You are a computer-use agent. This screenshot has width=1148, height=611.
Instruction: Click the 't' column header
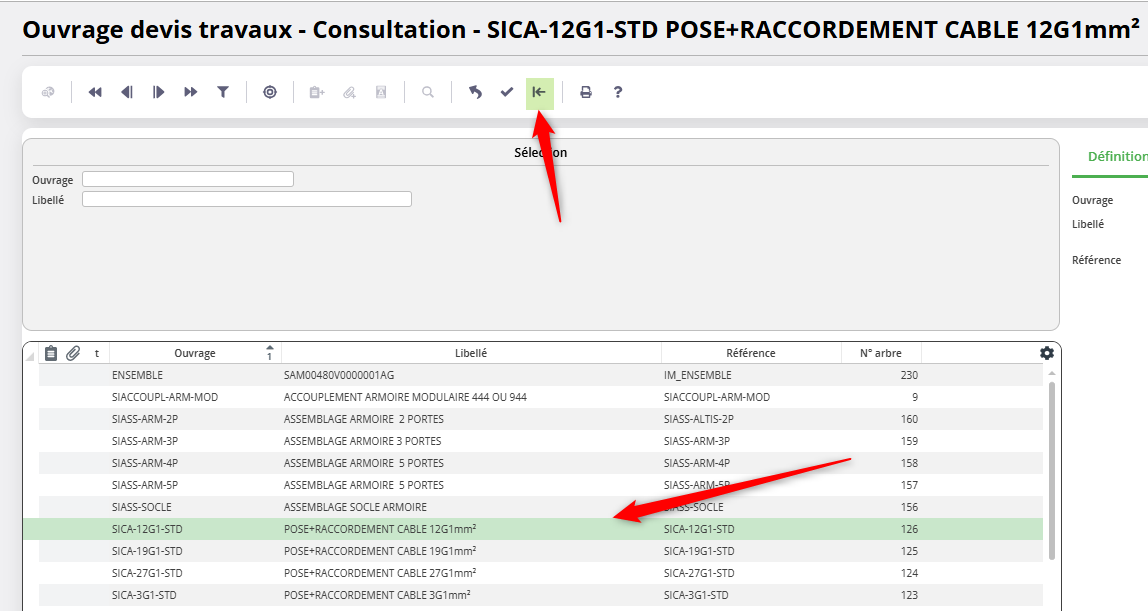(97, 353)
